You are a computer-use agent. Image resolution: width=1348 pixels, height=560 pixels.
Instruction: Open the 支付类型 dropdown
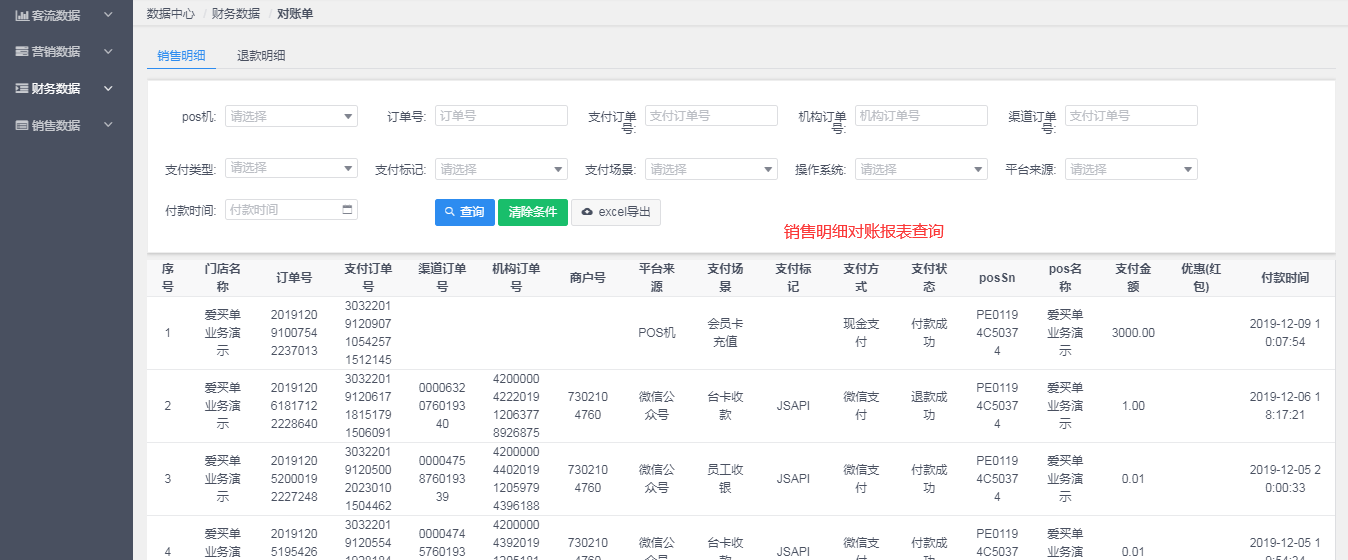[x=291, y=168]
